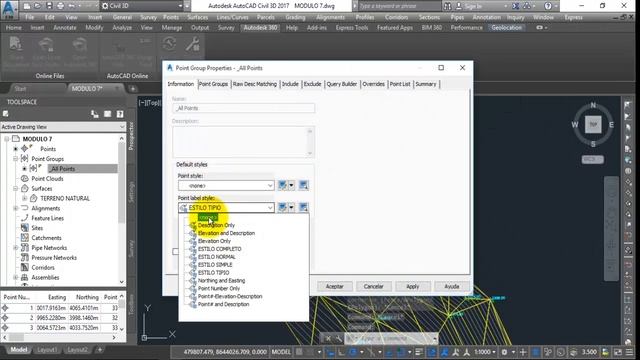
Task: Click the Point style edit button
Action: point(282,186)
